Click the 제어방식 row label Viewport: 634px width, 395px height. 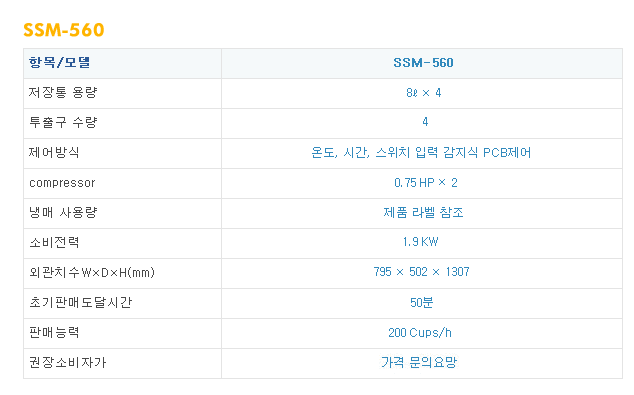click(54, 152)
